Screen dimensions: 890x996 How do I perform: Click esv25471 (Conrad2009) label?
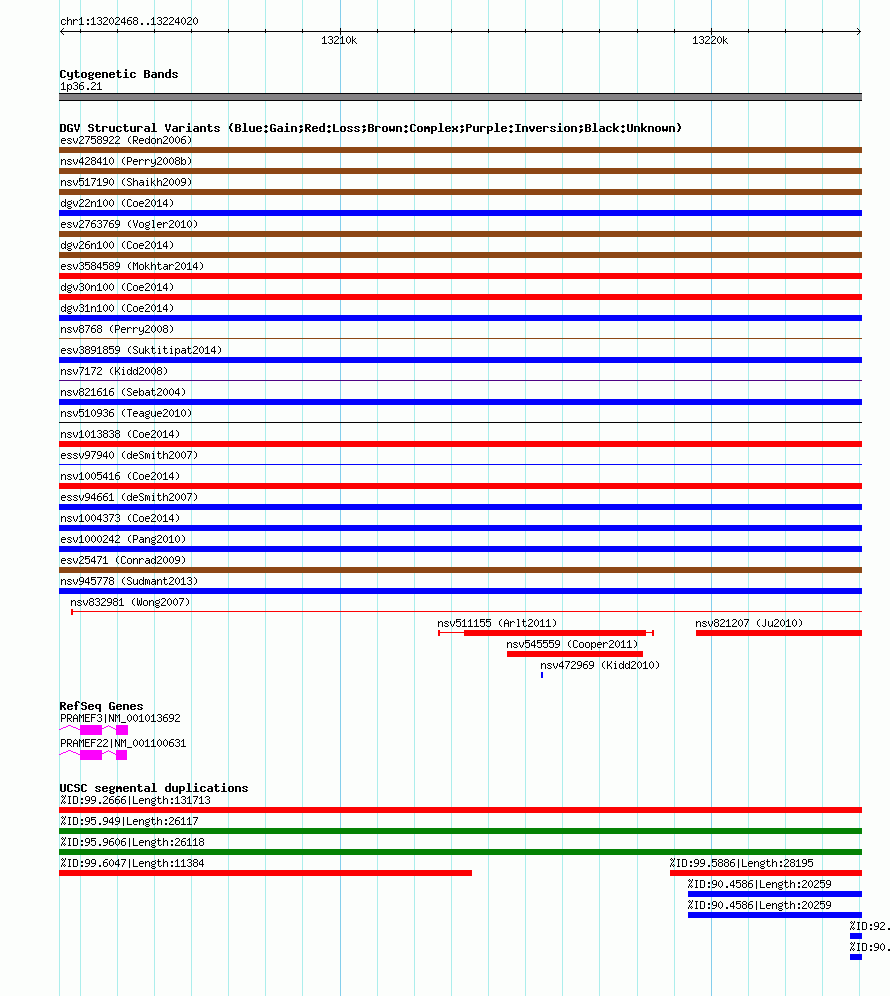pos(123,560)
